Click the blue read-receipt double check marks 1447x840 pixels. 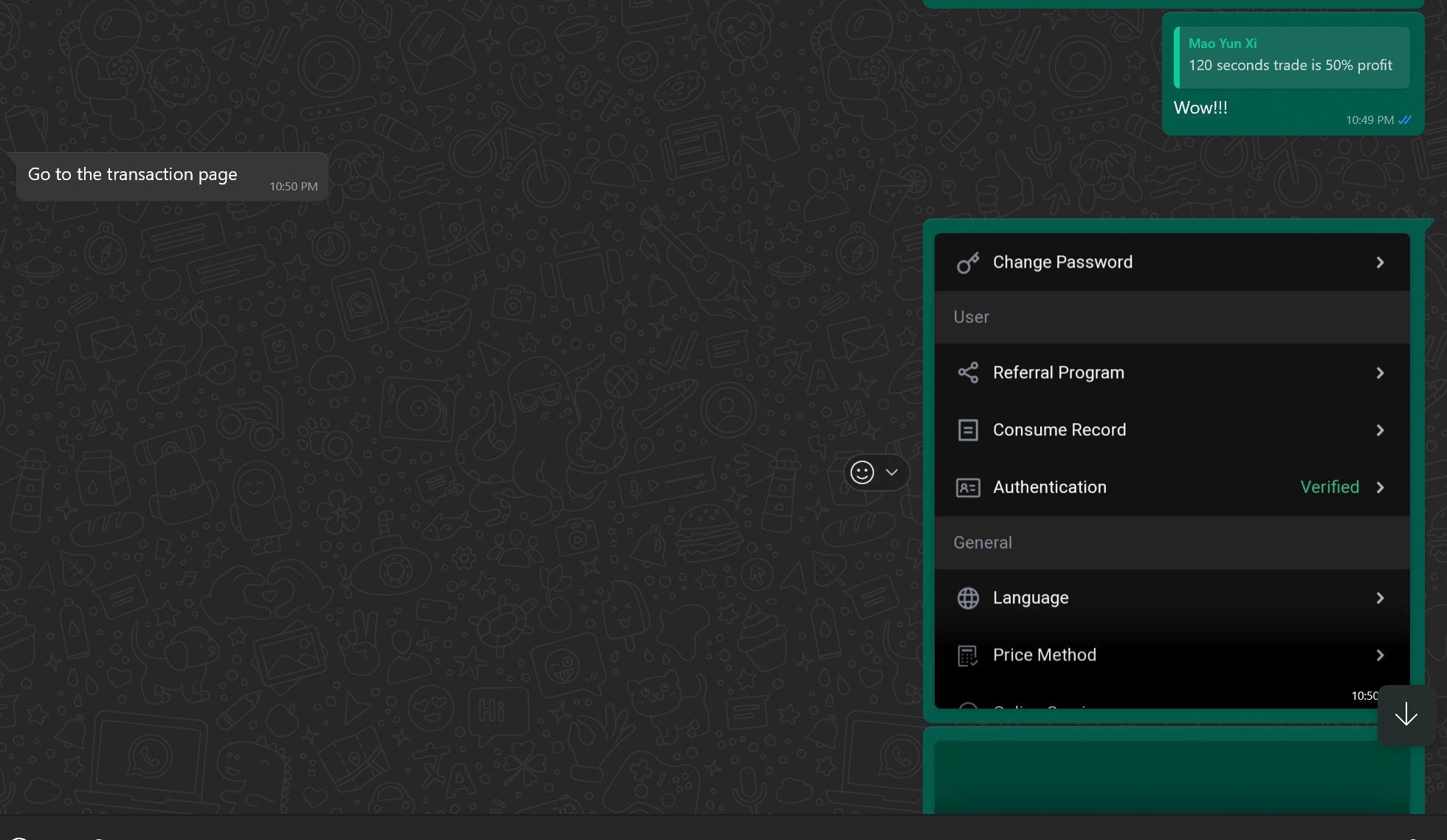pyautogui.click(x=1405, y=120)
